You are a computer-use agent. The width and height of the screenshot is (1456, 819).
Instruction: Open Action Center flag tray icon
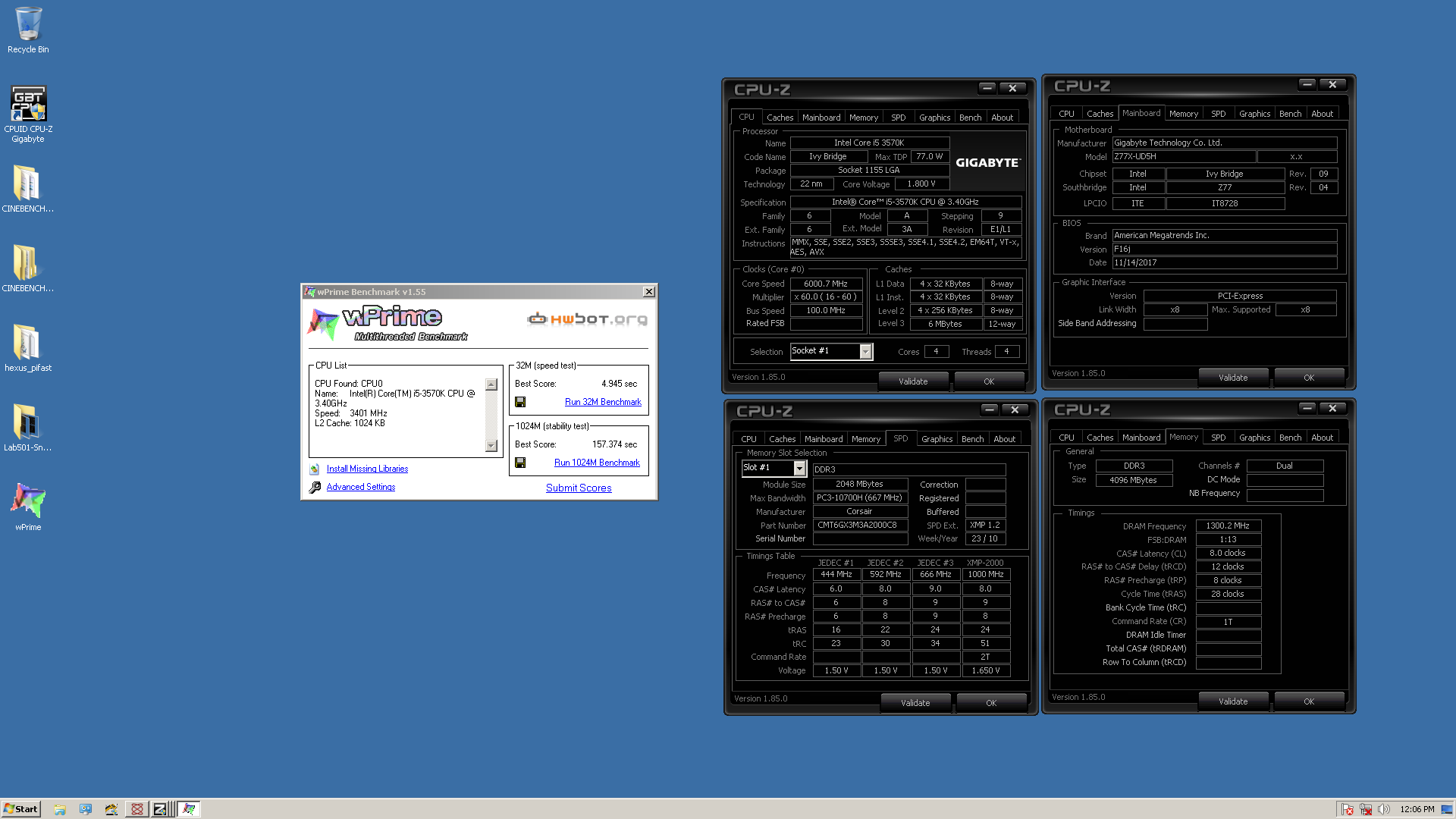[x=1348, y=809]
